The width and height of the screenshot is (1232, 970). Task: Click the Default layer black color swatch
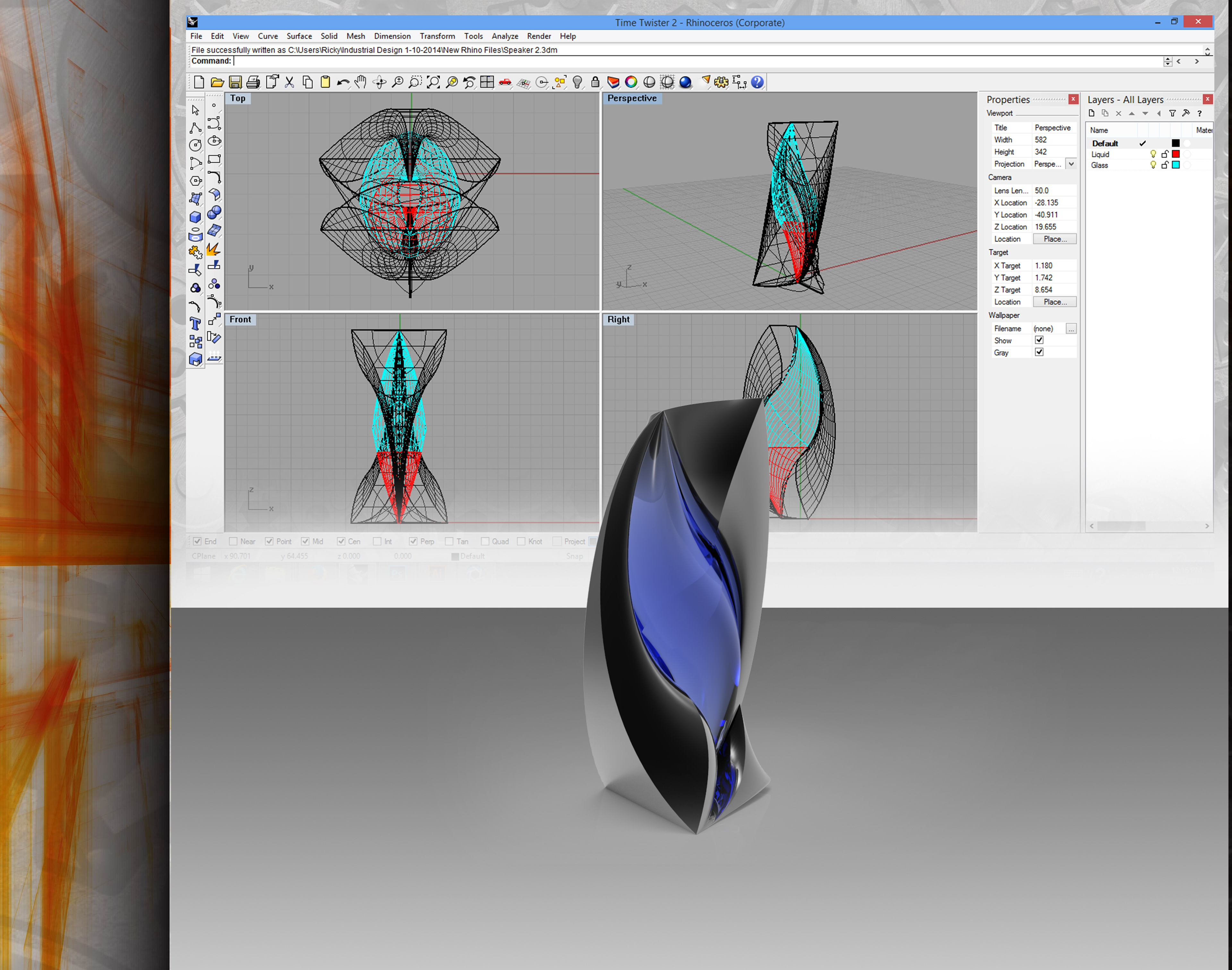click(1176, 143)
